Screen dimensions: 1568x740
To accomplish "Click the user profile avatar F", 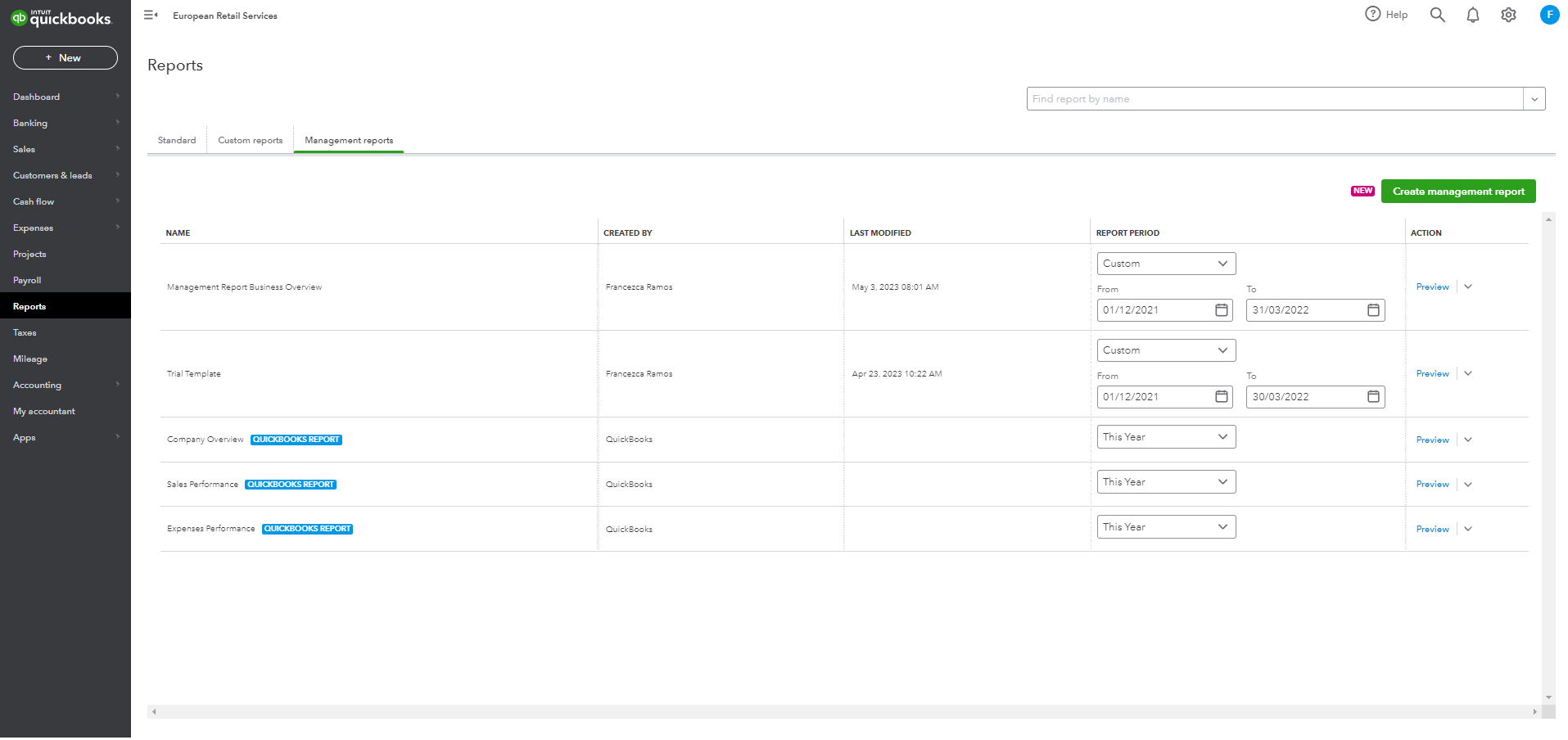I will coord(1549,15).
